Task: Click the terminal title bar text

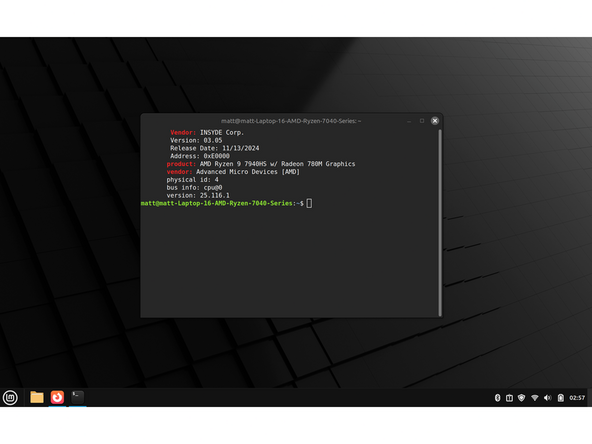Action: coord(291,121)
